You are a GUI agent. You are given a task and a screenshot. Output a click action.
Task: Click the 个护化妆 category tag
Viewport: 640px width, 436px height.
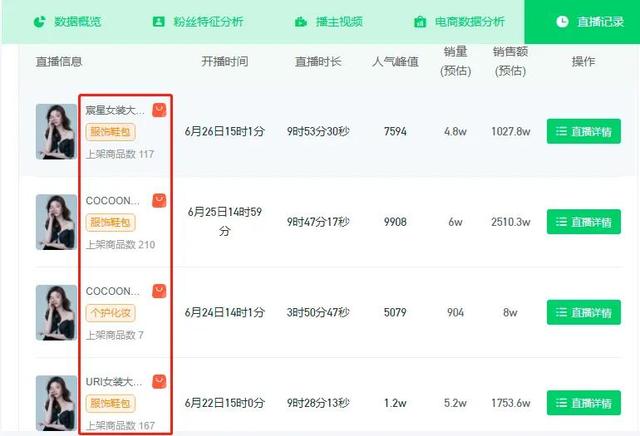pyautogui.click(x=110, y=313)
